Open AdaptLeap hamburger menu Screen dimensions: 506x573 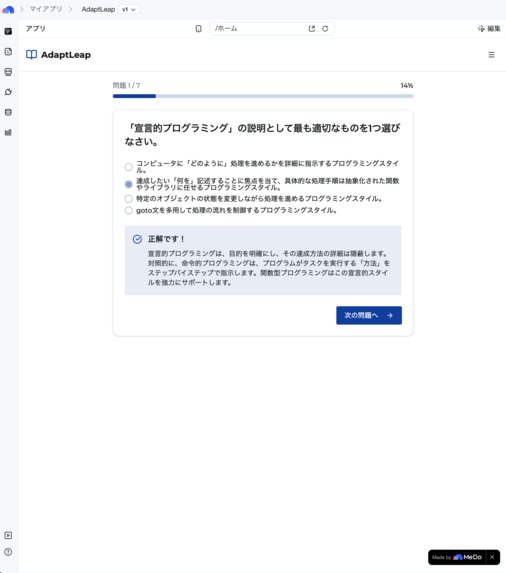point(491,55)
